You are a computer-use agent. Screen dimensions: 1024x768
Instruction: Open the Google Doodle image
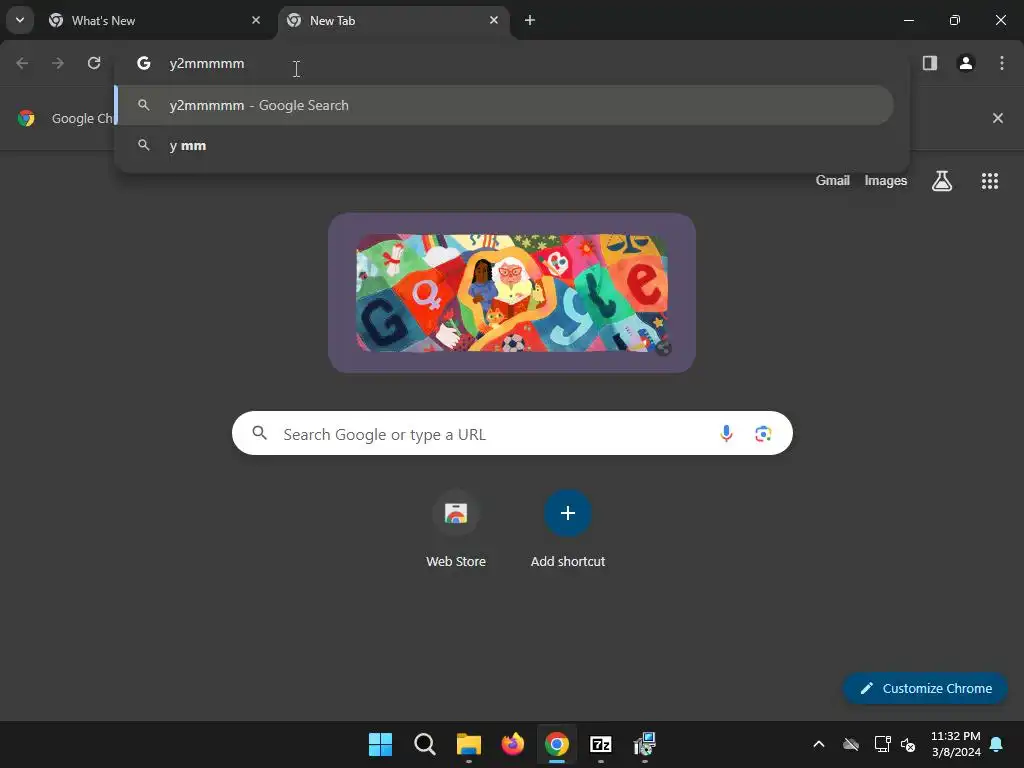point(512,293)
